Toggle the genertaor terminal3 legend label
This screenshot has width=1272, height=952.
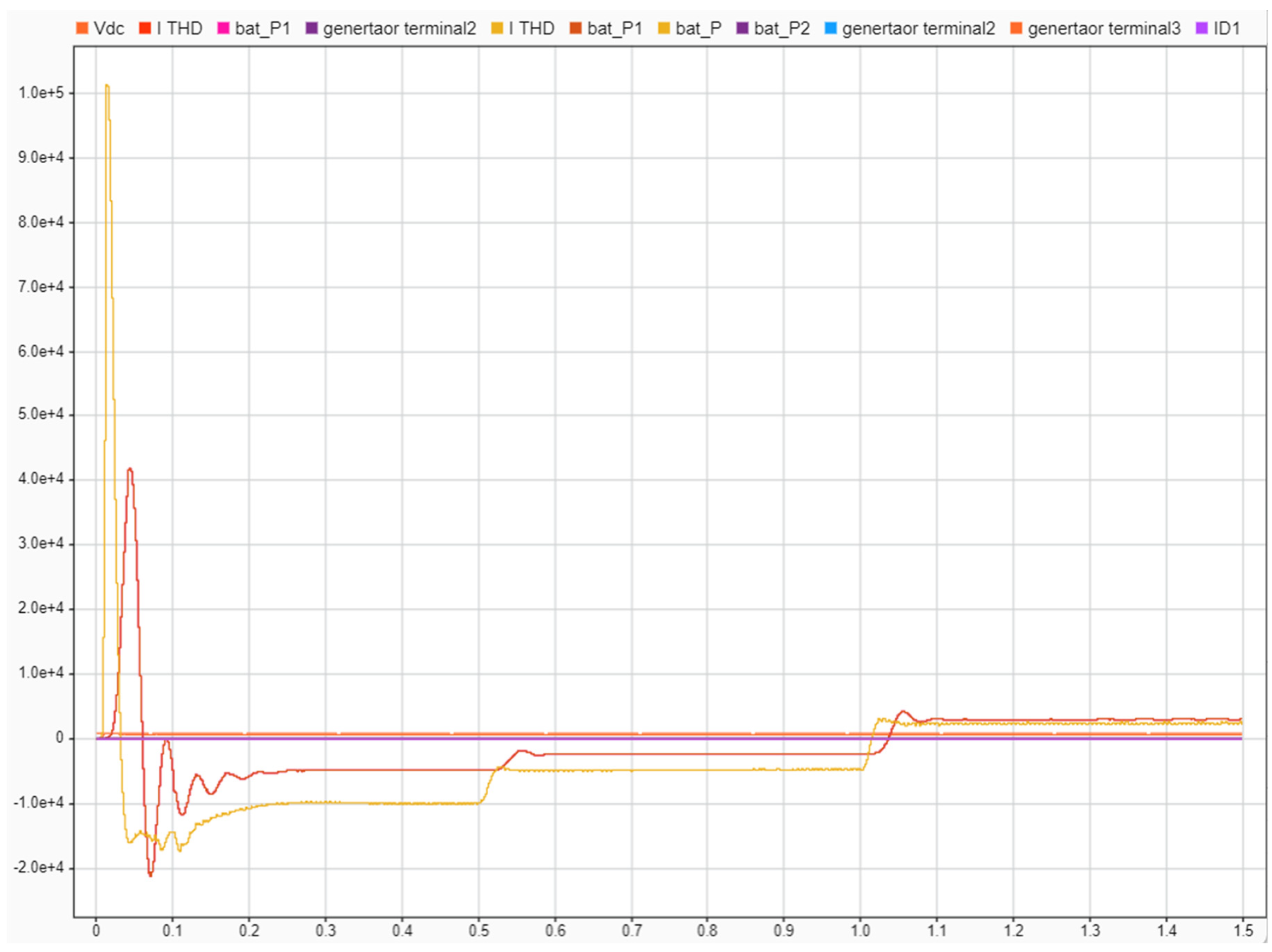click(x=1103, y=28)
